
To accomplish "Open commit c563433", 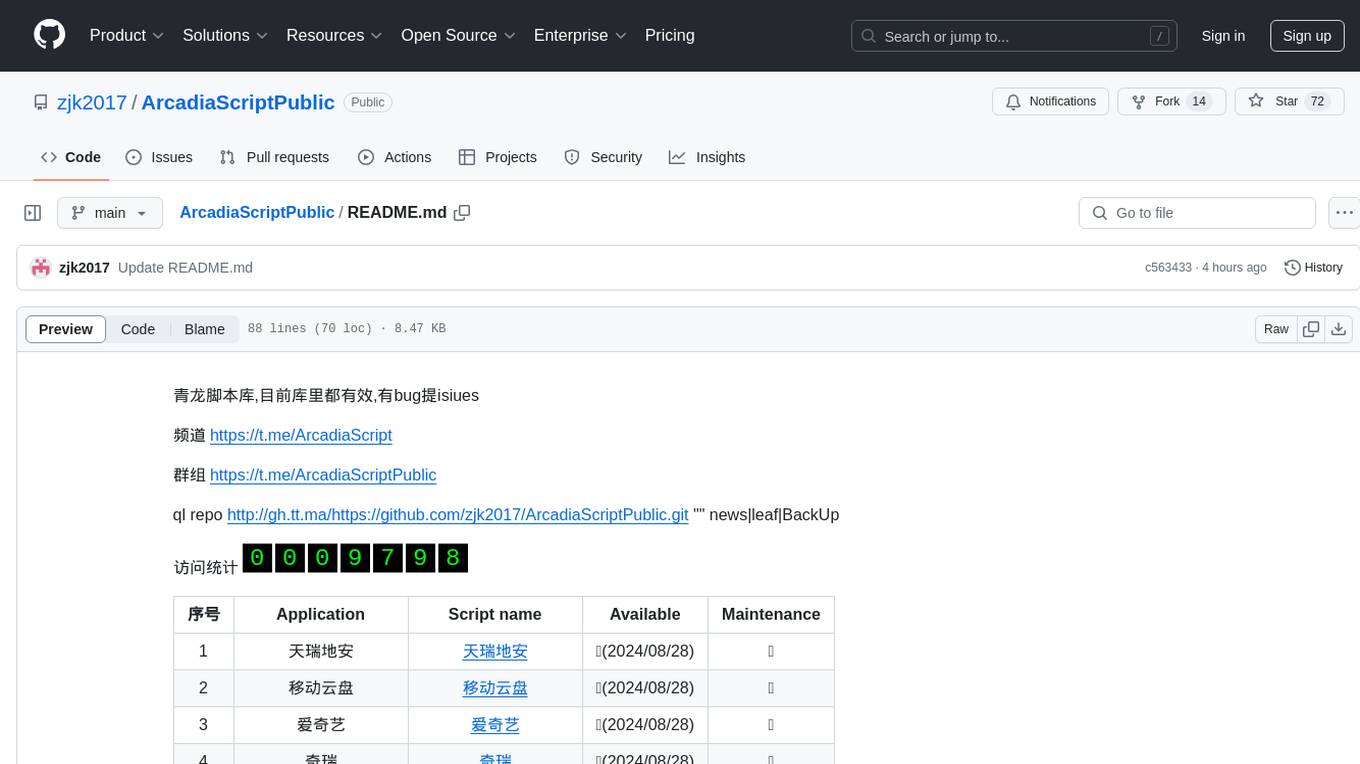I will [x=1168, y=268].
